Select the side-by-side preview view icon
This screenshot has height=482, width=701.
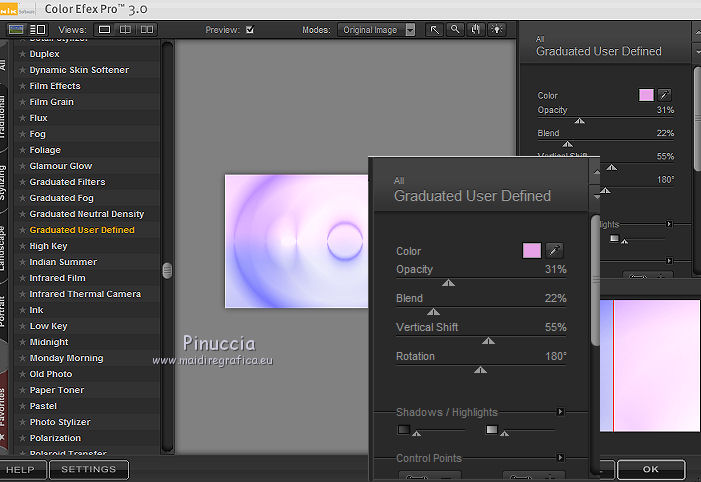click(x=147, y=30)
